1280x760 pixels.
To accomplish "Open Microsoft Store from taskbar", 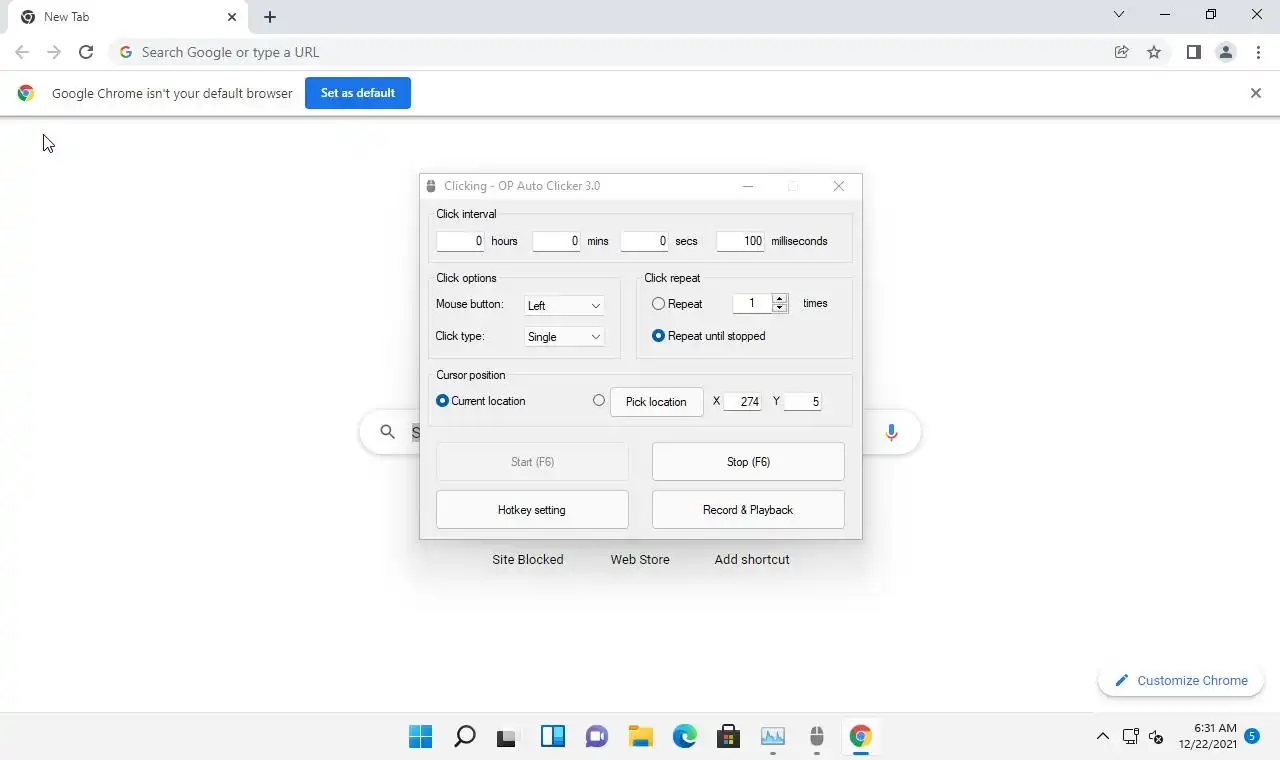I will (728, 737).
